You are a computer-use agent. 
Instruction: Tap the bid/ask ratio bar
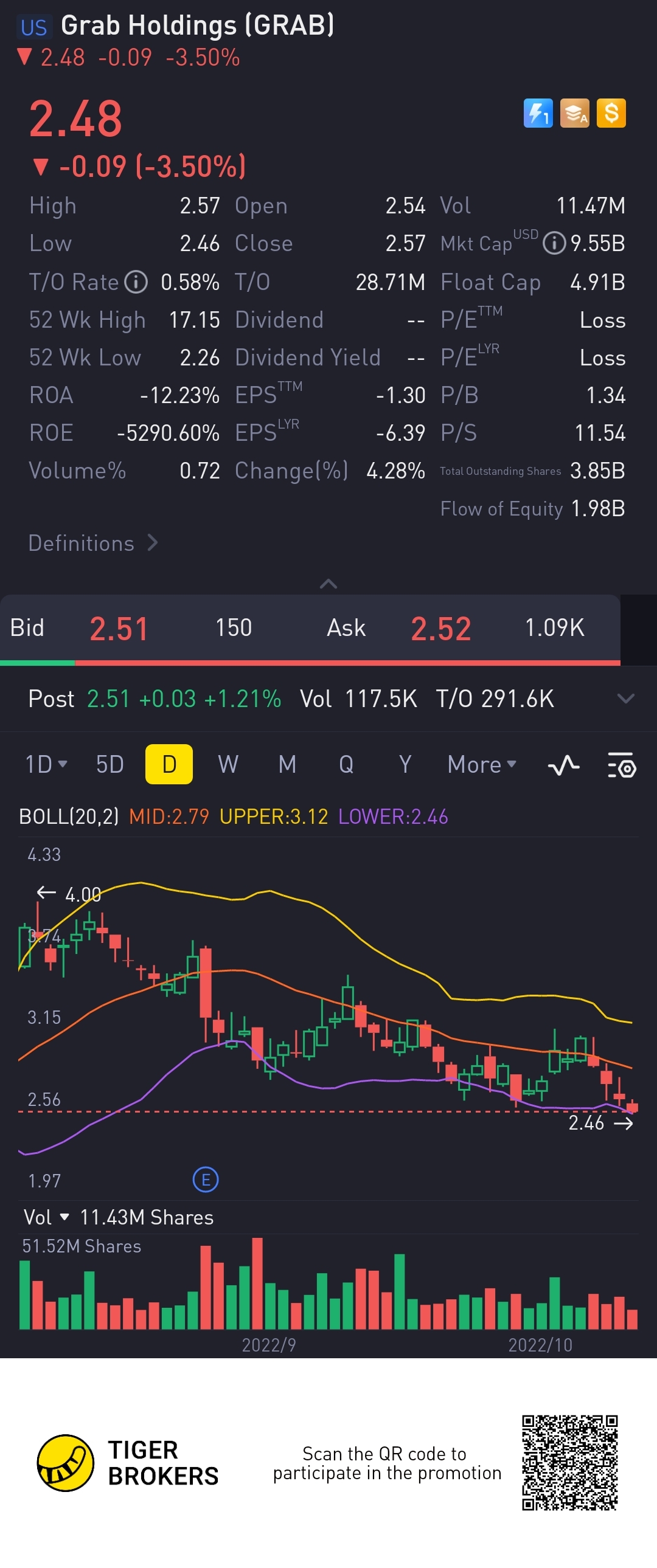coord(310,663)
